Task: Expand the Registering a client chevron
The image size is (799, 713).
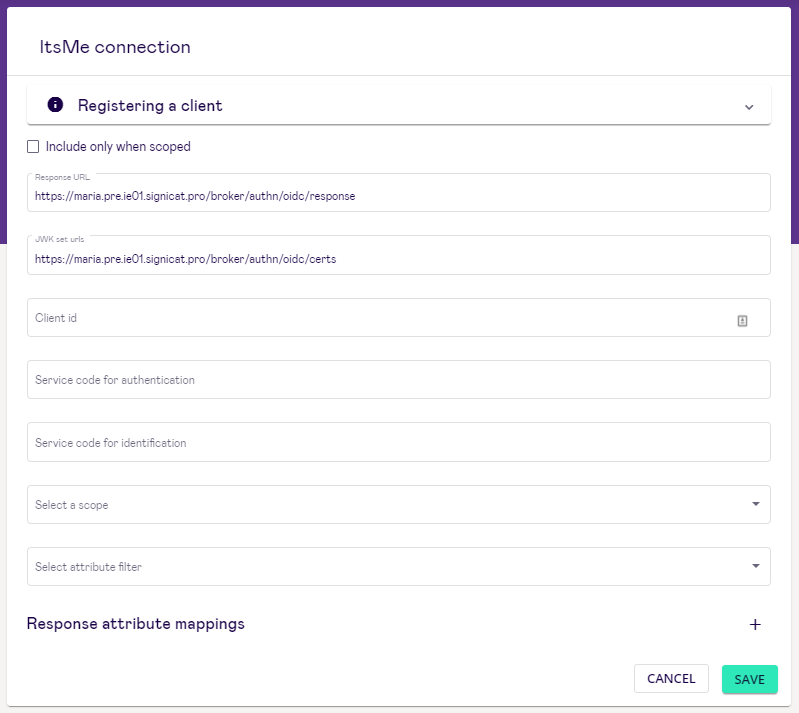Action: click(749, 107)
